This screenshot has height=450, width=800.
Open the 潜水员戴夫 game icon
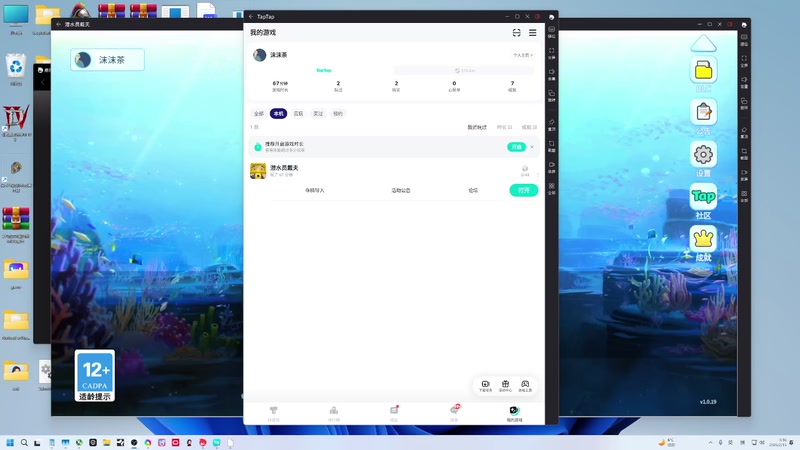point(258,171)
